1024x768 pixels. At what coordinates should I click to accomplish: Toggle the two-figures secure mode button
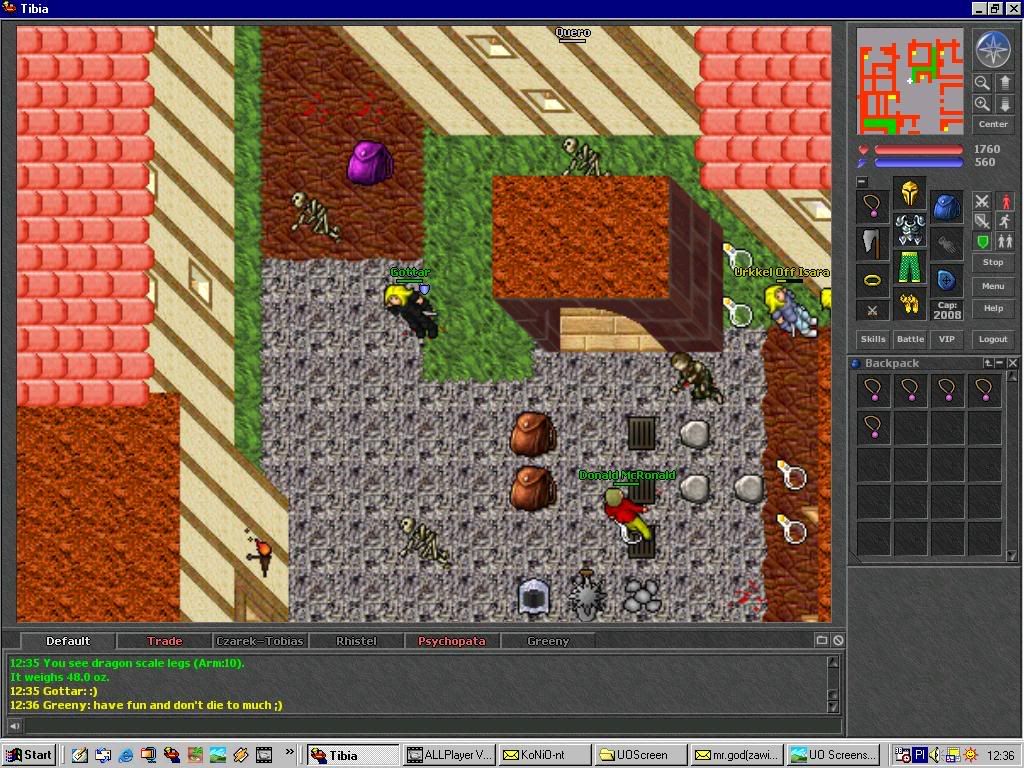(1005, 242)
